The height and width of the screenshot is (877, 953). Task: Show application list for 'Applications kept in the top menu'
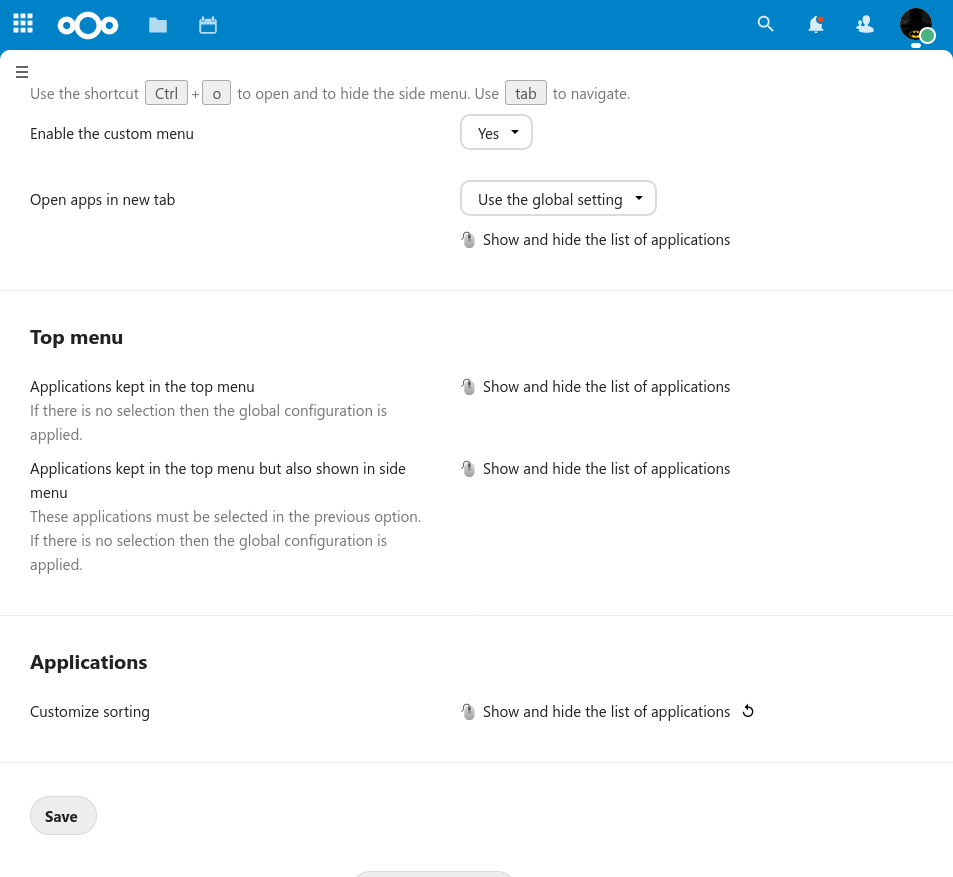(x=605, y=387)
